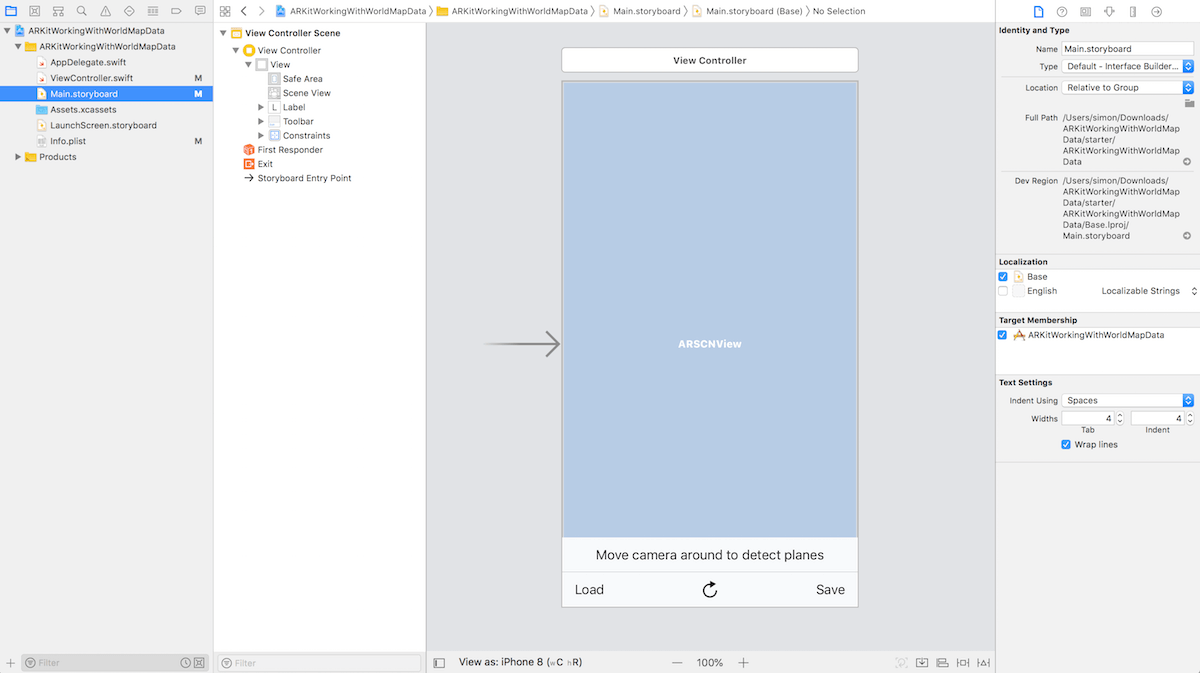Select Scene View in document outline

tap(306, 93)
